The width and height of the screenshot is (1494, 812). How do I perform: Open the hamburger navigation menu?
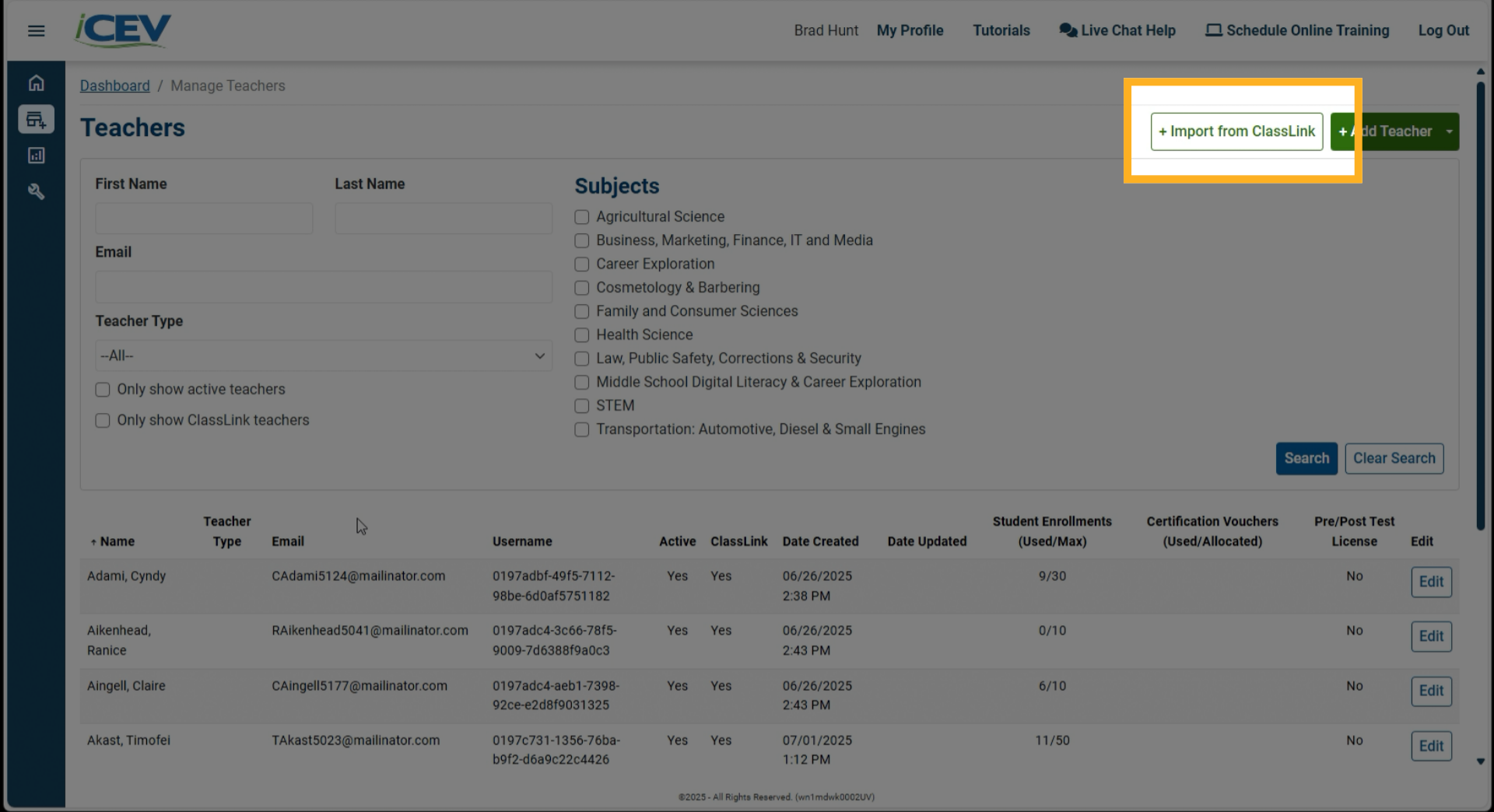click(x=36, y=30)
